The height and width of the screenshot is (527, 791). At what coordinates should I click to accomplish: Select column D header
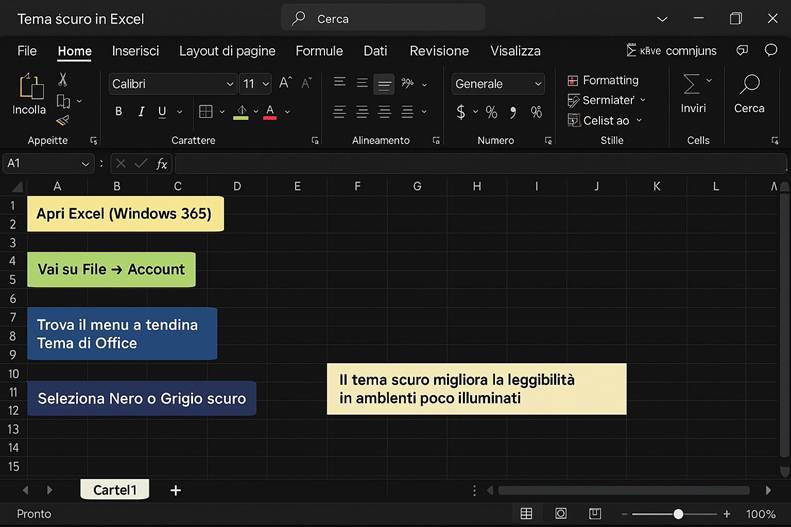(237, 186)
